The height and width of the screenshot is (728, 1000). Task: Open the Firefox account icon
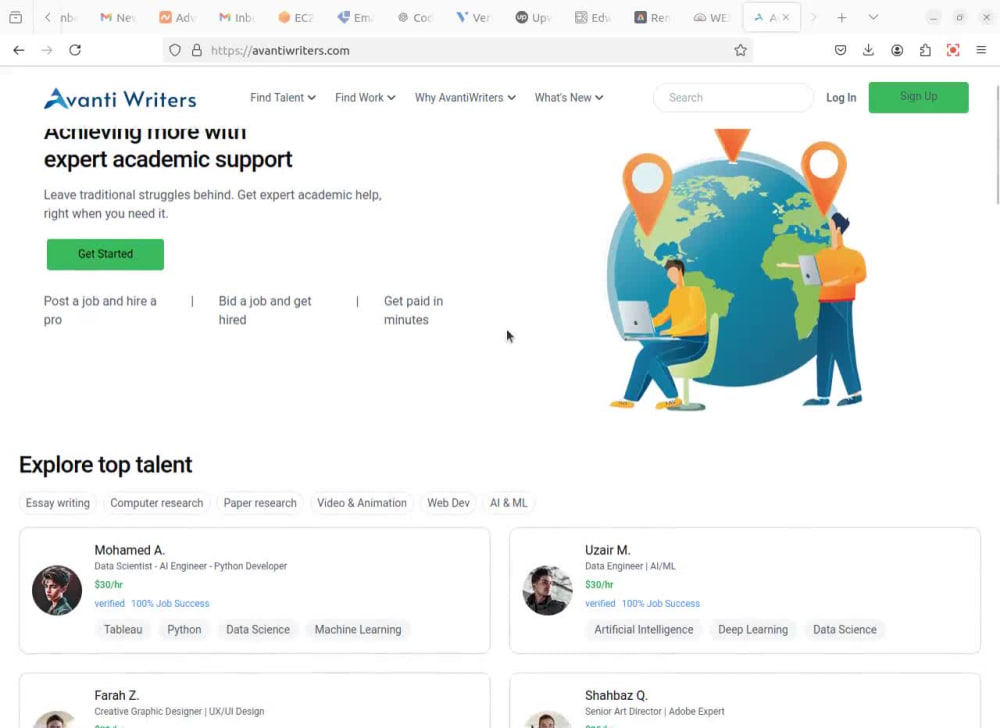(897, 50)
